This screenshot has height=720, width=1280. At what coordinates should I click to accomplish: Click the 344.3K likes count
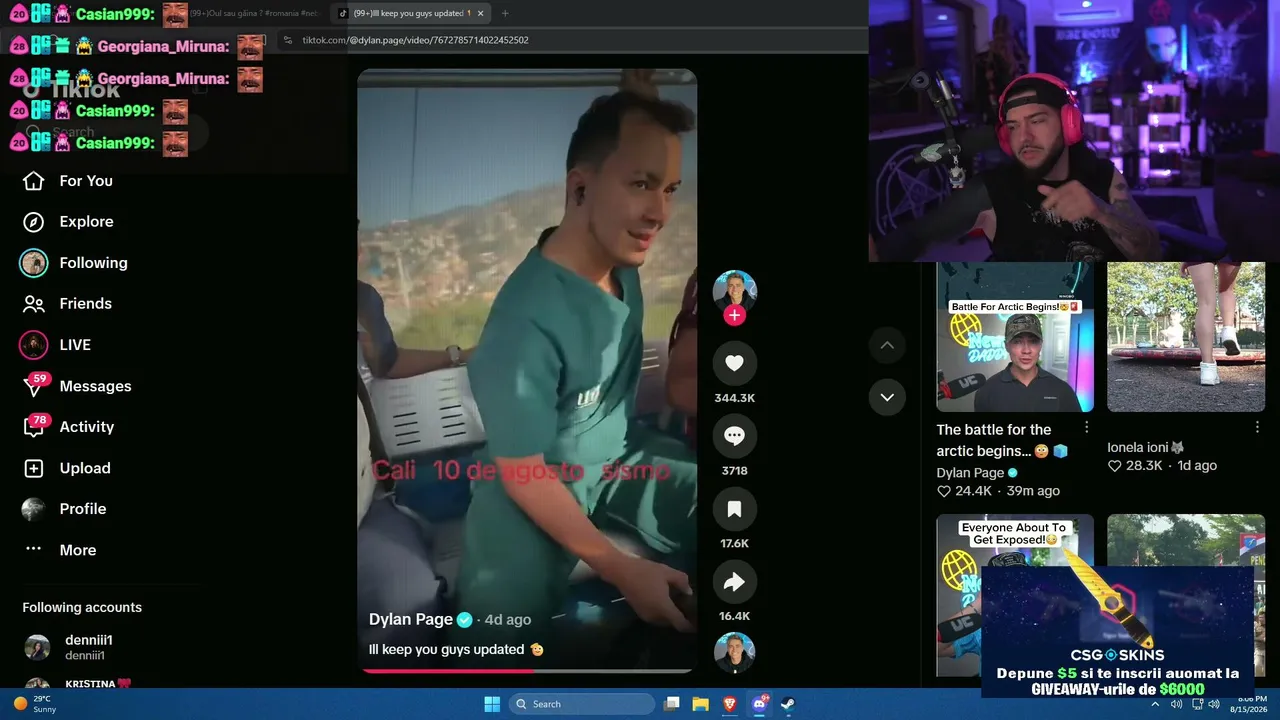tap(734, 398)
